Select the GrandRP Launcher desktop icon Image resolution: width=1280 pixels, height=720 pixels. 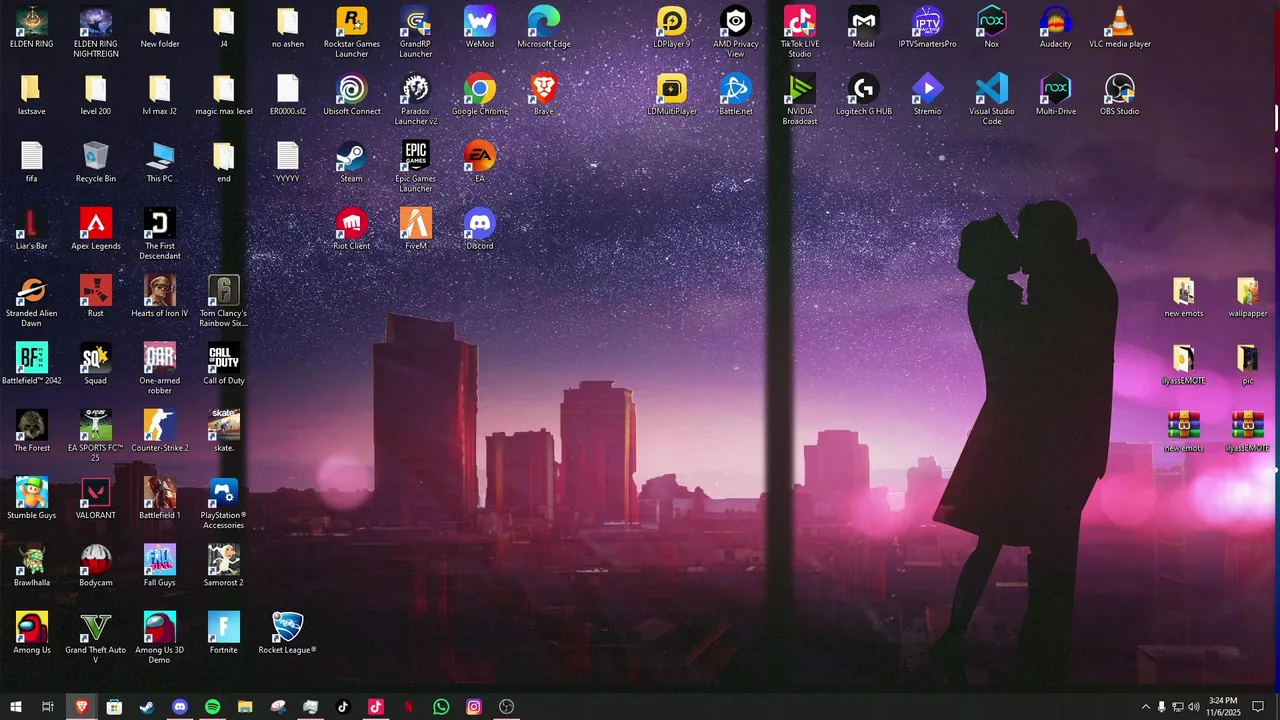[416, 31]
